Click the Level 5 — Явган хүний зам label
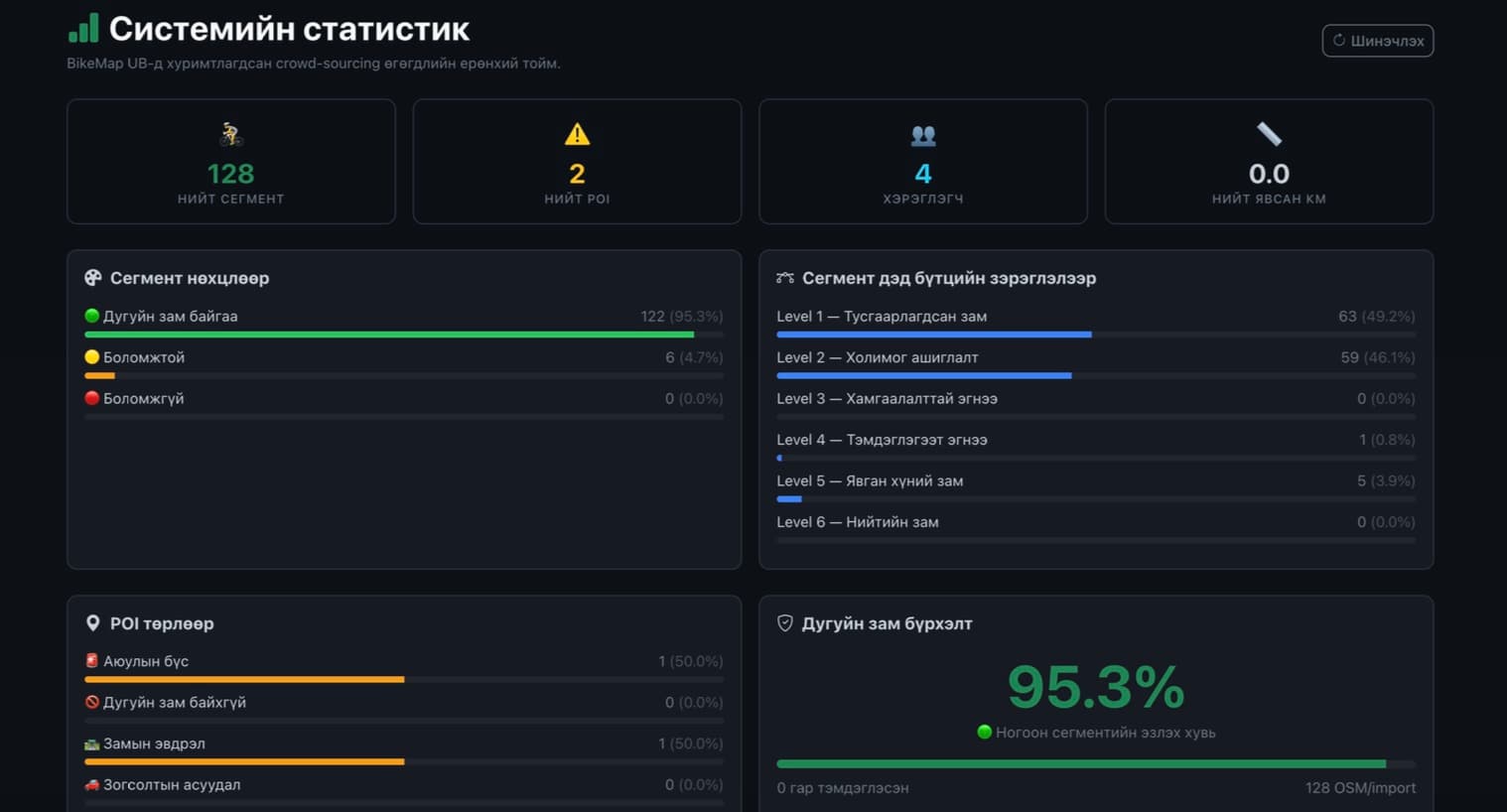Image resolution: width=1507 pixels, height=812 pixels. (870, 480)
